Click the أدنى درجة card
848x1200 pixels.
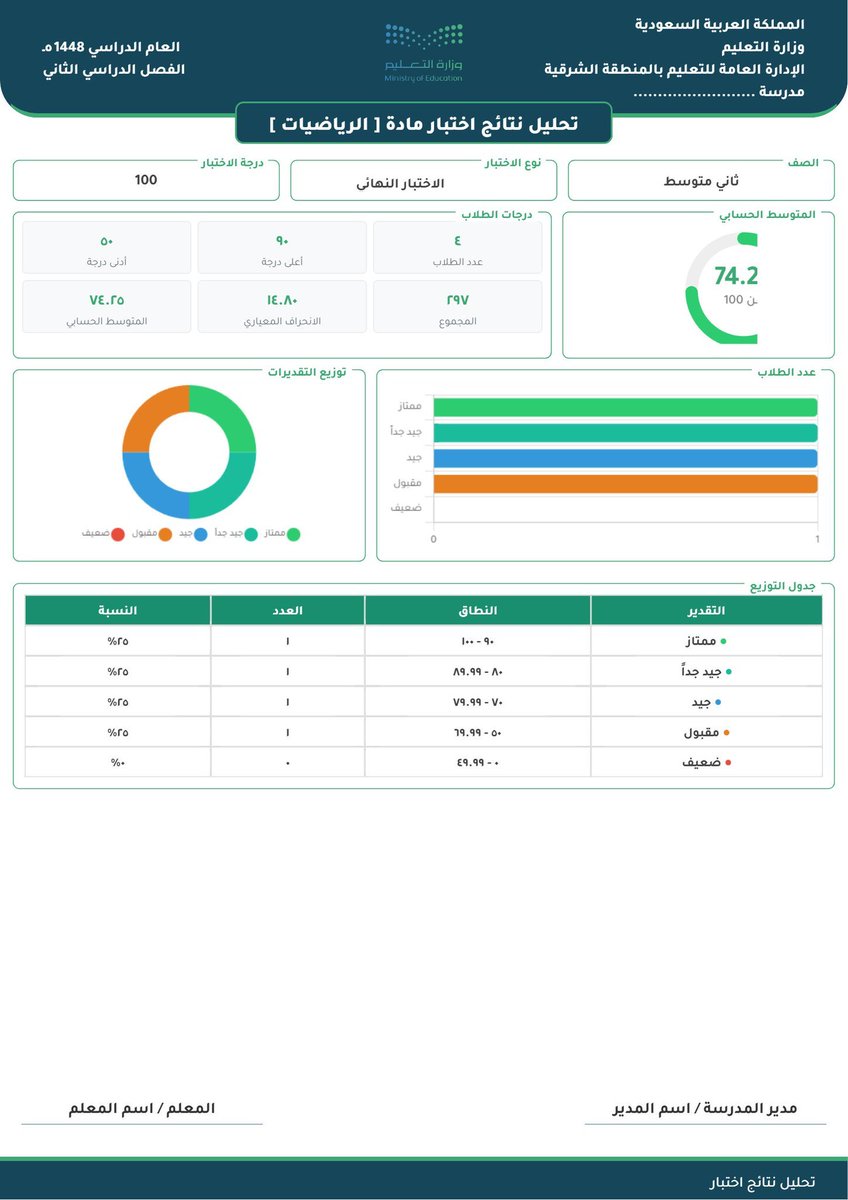(x=106, y=247)
